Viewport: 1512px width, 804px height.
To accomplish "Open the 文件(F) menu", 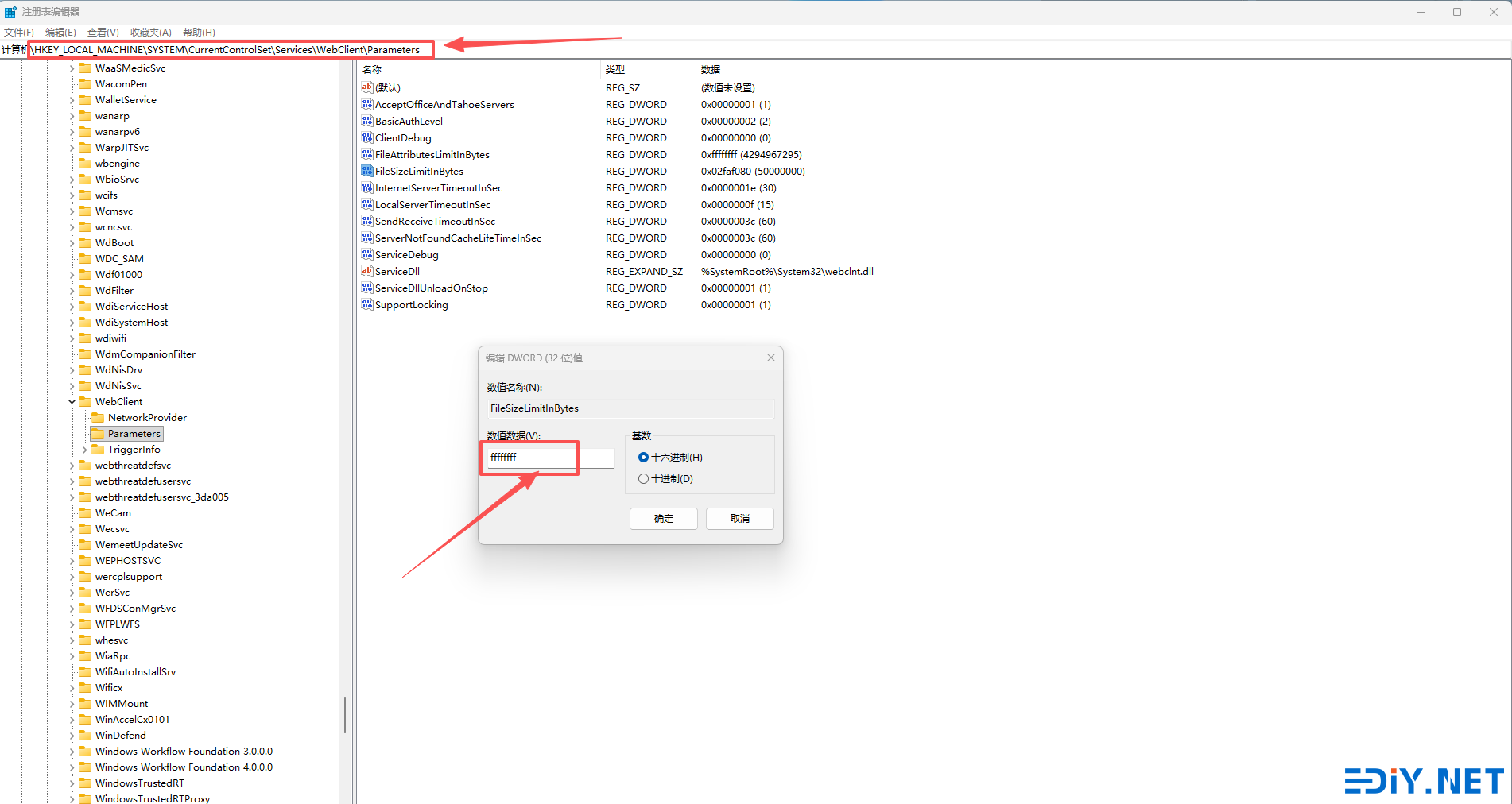I will (x=18, y=33).
